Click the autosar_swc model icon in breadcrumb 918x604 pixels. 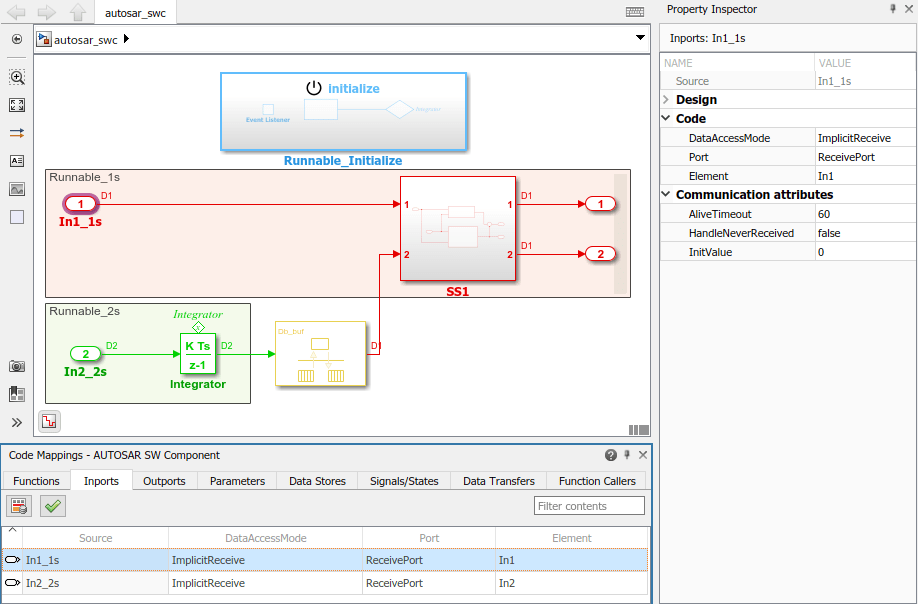point(44,39)
